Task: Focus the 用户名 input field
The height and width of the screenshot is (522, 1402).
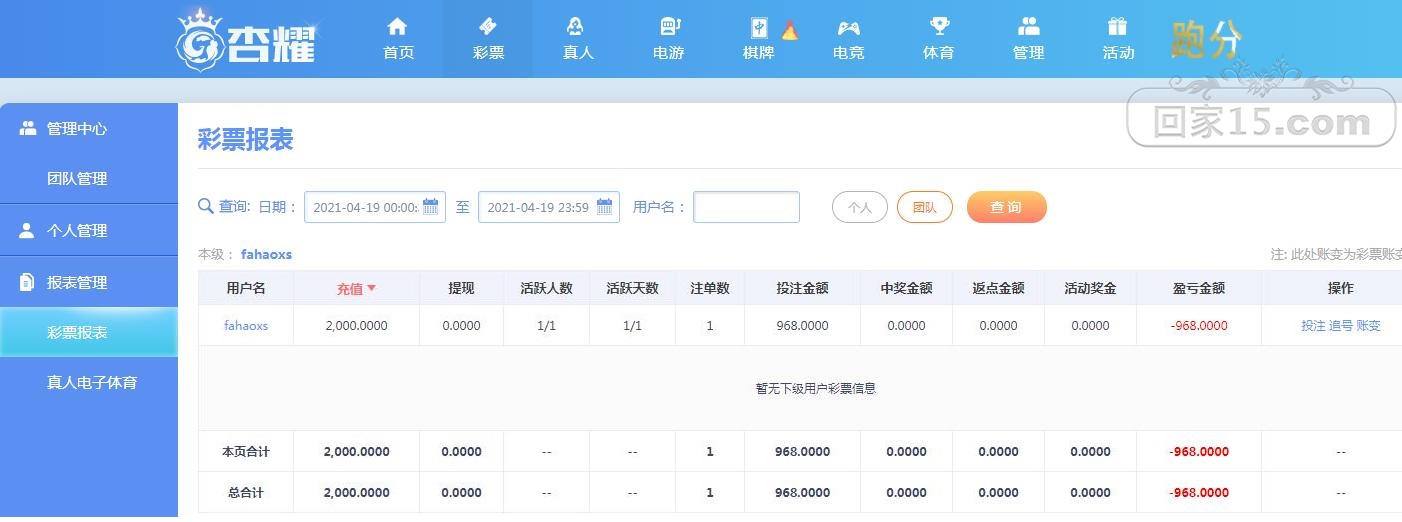Action: (746, 207)
